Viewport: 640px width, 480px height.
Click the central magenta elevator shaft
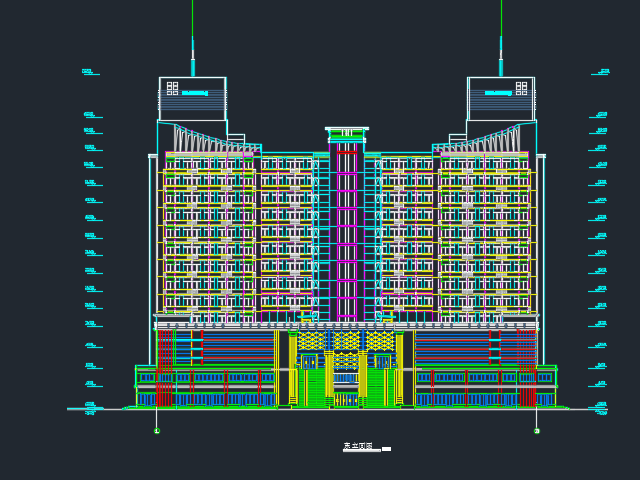(347, 232)
